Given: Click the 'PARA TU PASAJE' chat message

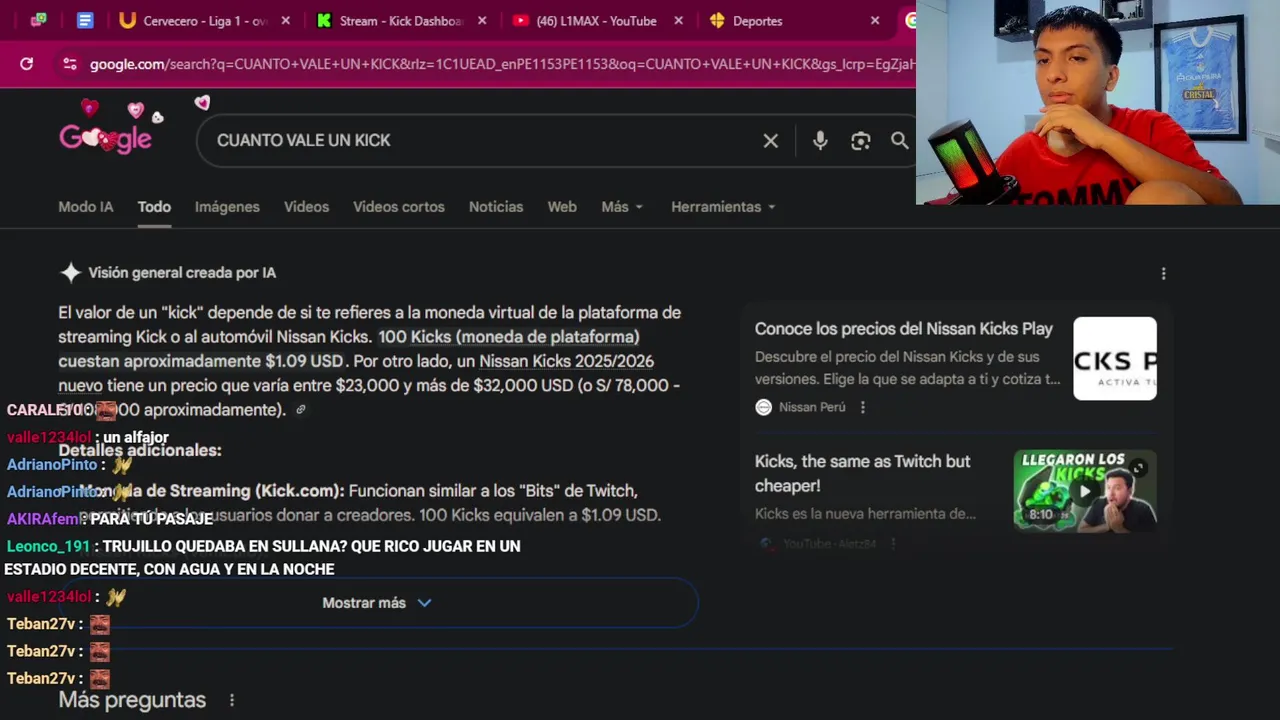Looking at the screenshot, I should (x=151, y=519).
